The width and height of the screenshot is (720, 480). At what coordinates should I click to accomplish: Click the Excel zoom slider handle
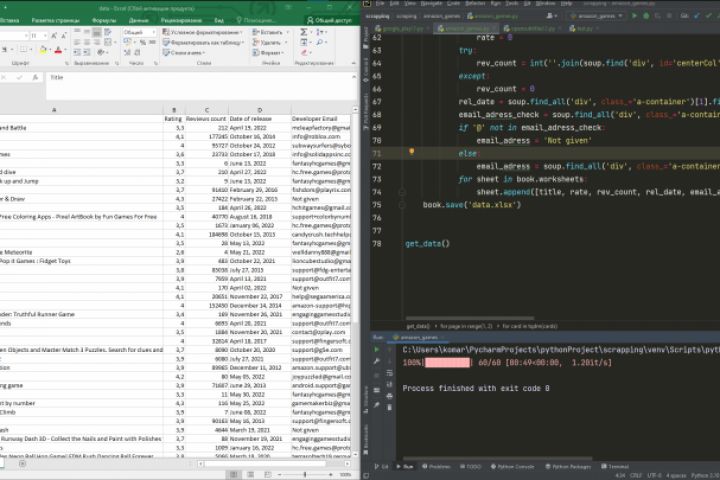click(x=305, y=474)
